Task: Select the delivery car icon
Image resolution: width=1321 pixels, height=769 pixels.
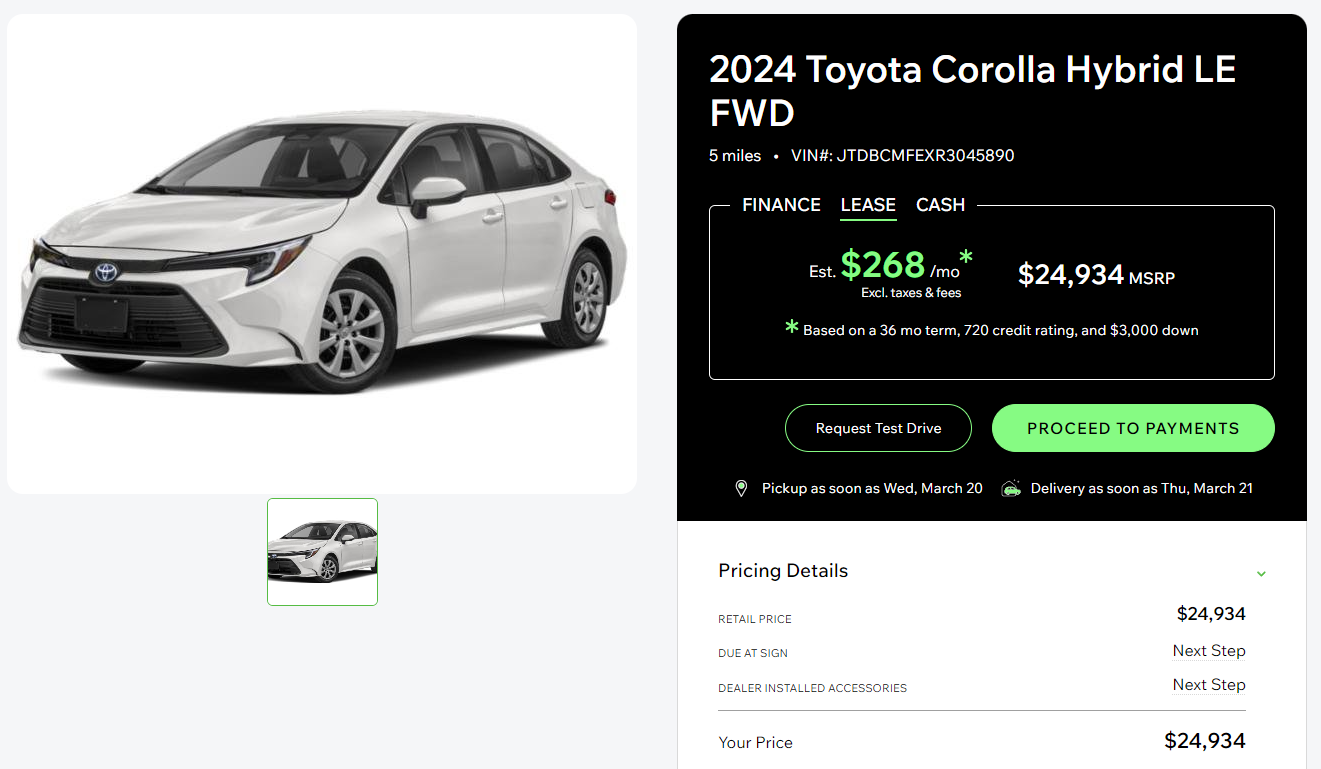Action: 1010,488
